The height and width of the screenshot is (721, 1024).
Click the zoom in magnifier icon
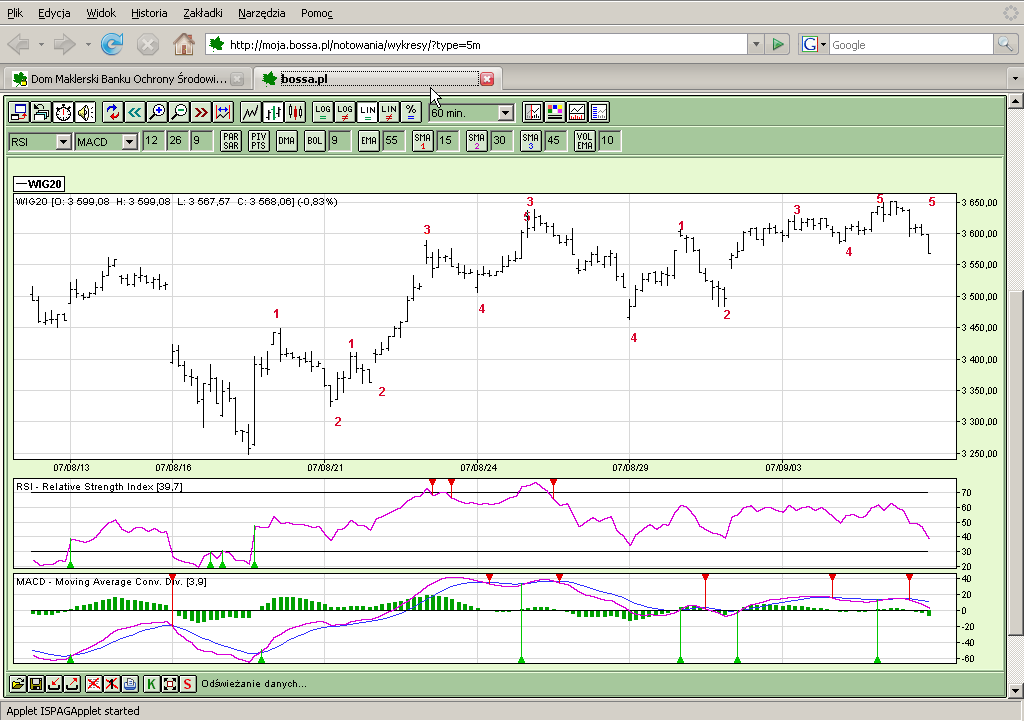pyautogui.click(x=156, y=113)
